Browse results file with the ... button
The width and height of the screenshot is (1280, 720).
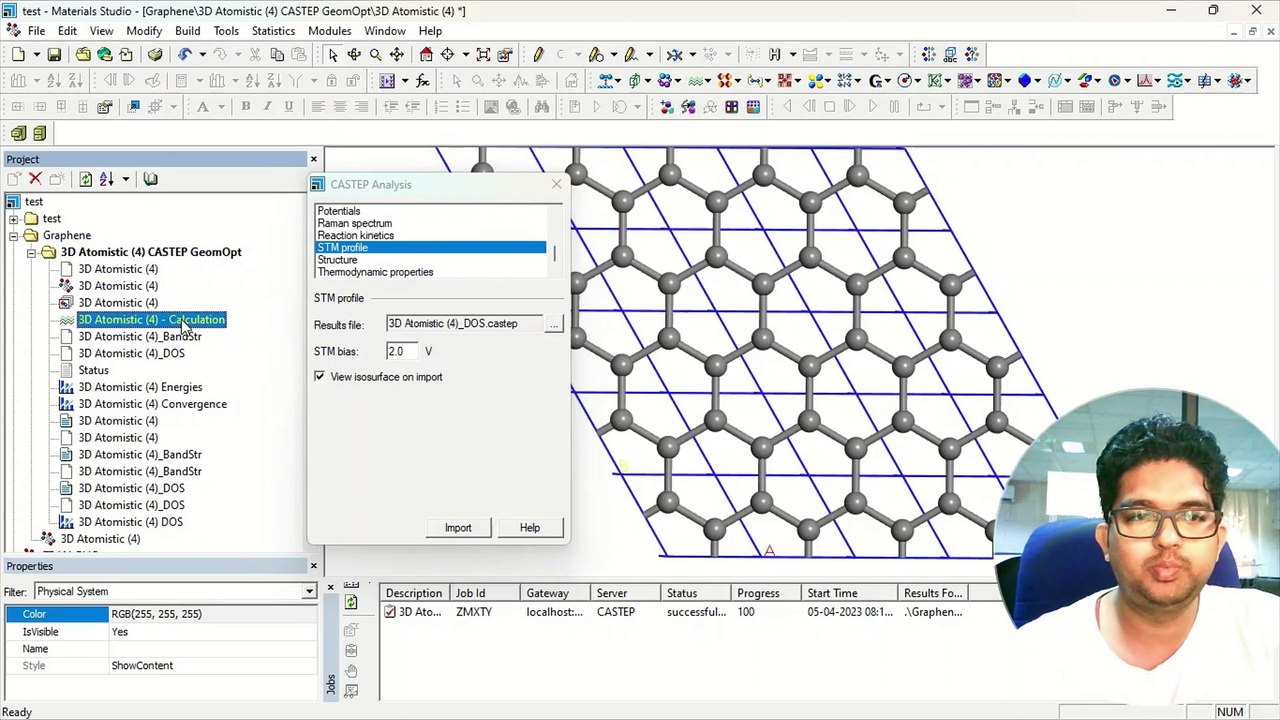(553, 324)
